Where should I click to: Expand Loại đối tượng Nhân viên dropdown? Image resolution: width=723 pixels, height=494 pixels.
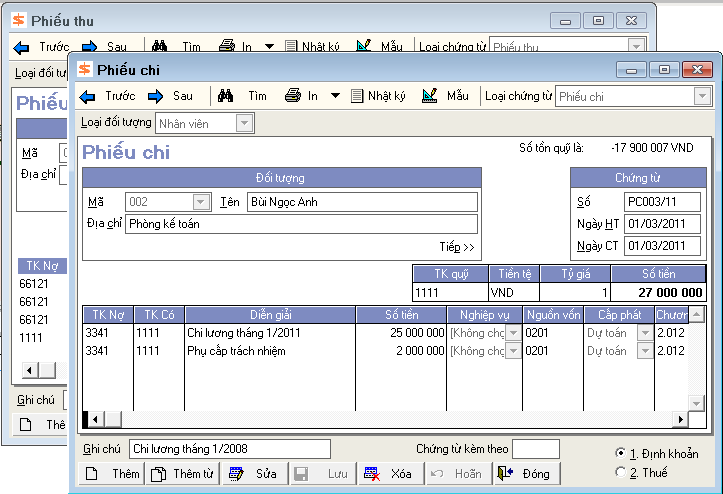[x=244, y=123]
